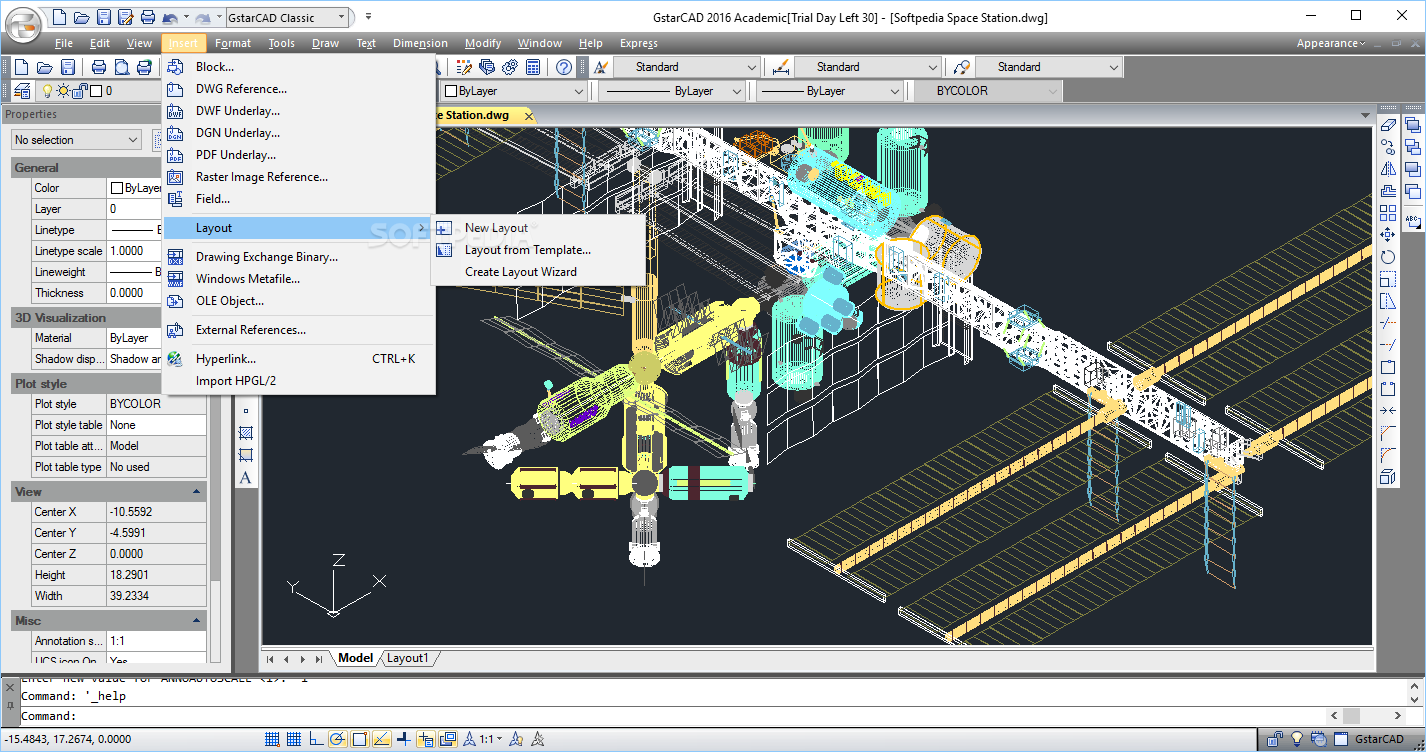Toggle Object Snap in status bar
Image resolution: width=1426 pixels, height=752 pixels.
[x=359, y=740]
